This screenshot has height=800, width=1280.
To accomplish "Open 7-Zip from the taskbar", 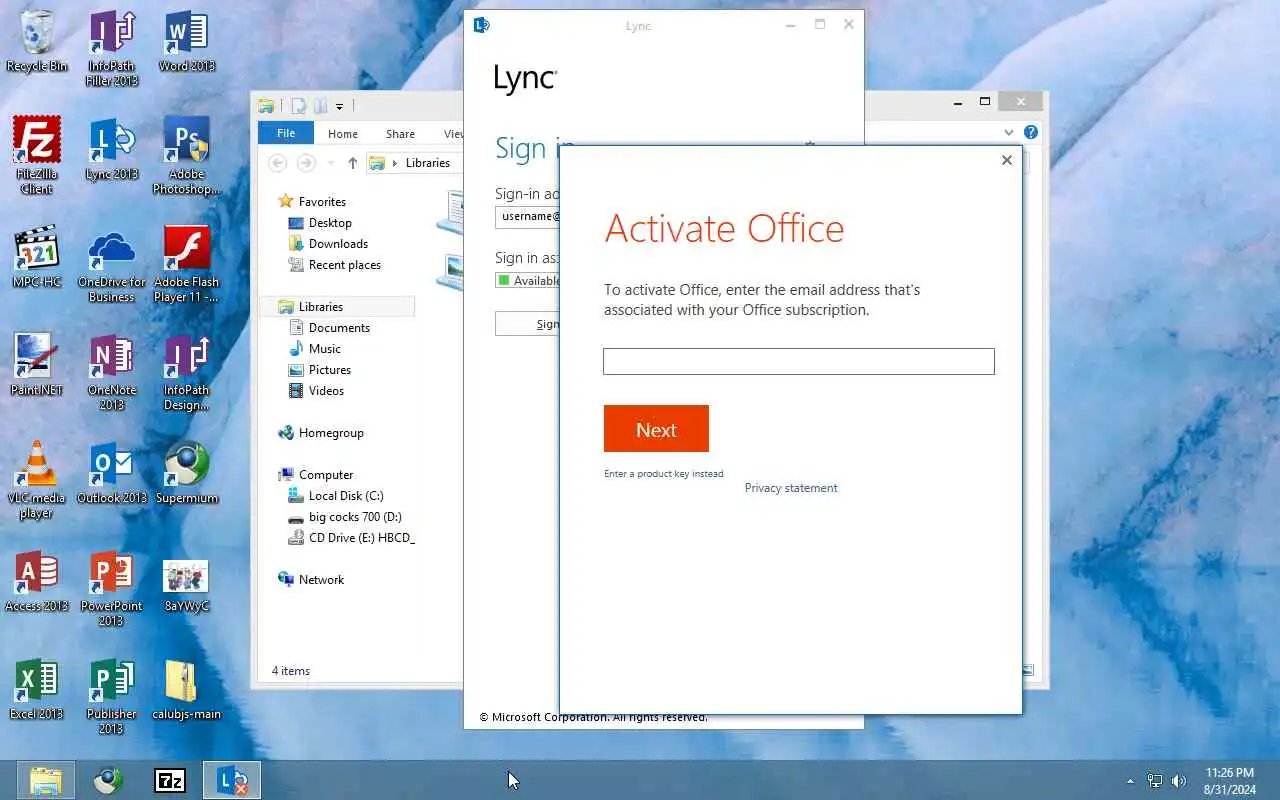I will click(169, 780).
